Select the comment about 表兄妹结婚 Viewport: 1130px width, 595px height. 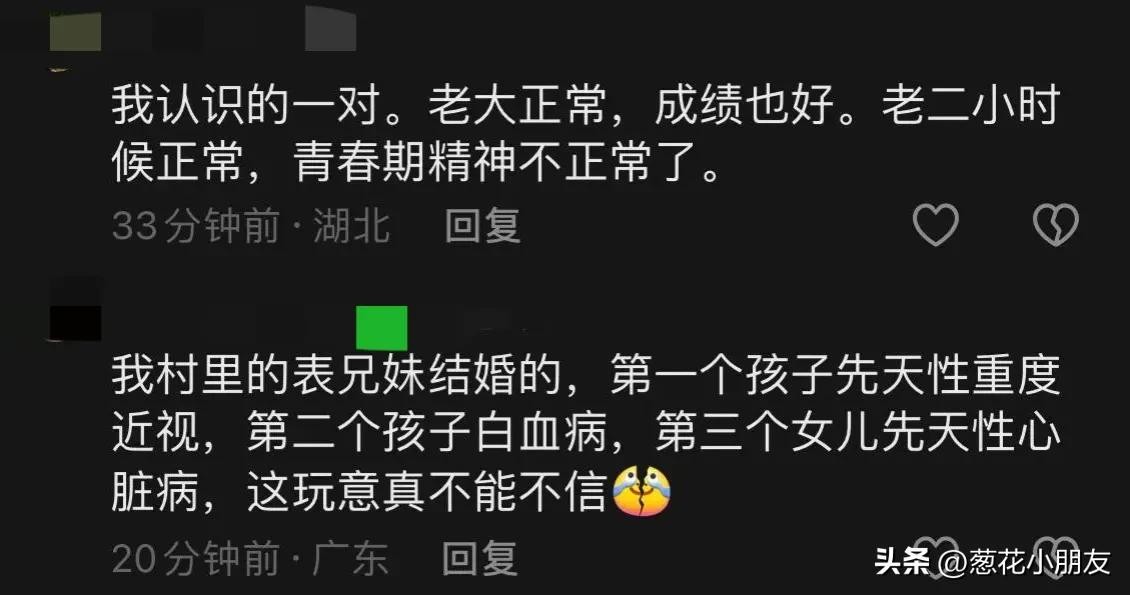585,434
